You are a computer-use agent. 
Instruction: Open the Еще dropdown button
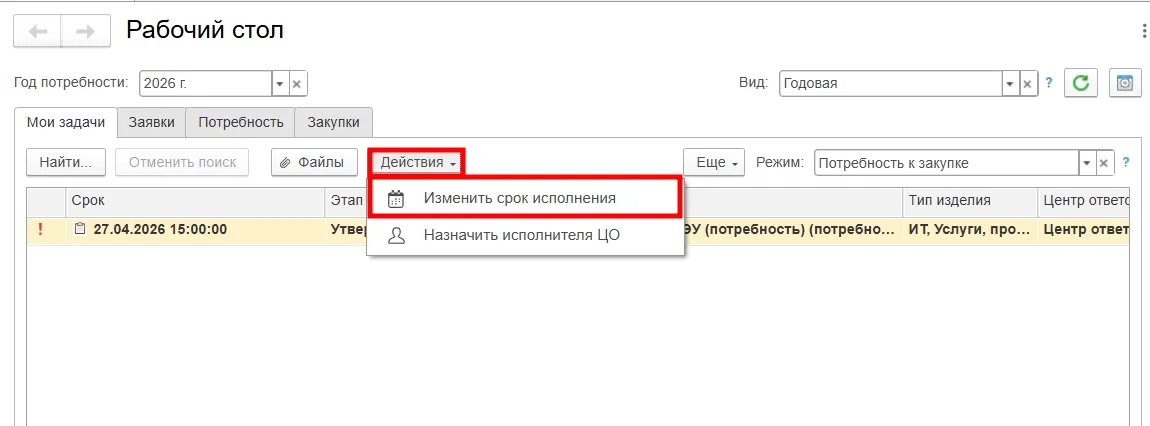tap(714, 163)
